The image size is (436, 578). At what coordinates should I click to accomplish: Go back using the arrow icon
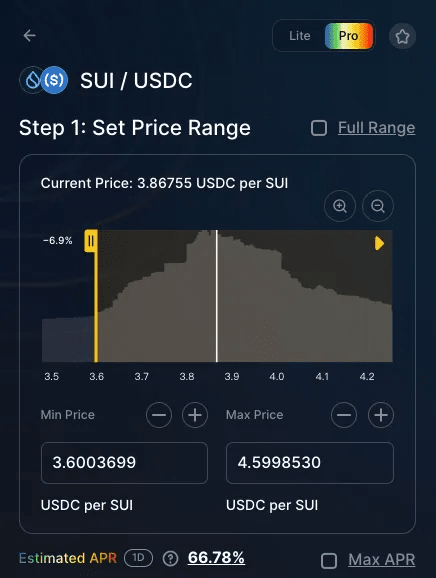[x=29, y=36]
